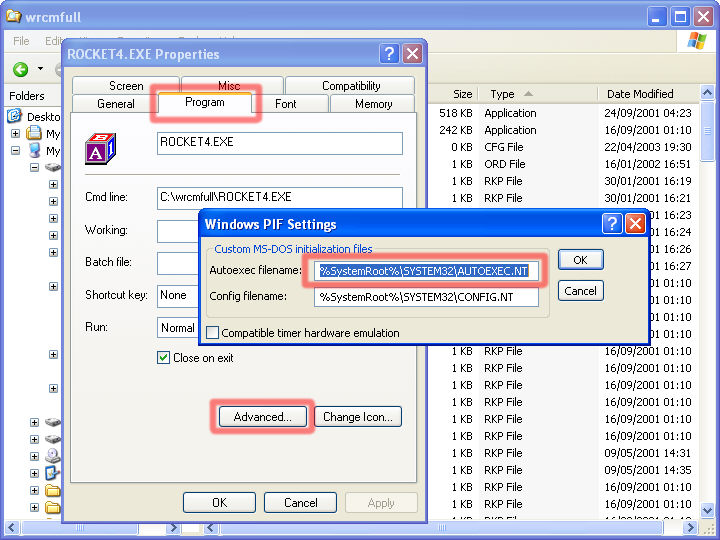Click the My Documents folder icon
Image resolution: width=720 pixels, height=540 pixels.
(34, 133)
